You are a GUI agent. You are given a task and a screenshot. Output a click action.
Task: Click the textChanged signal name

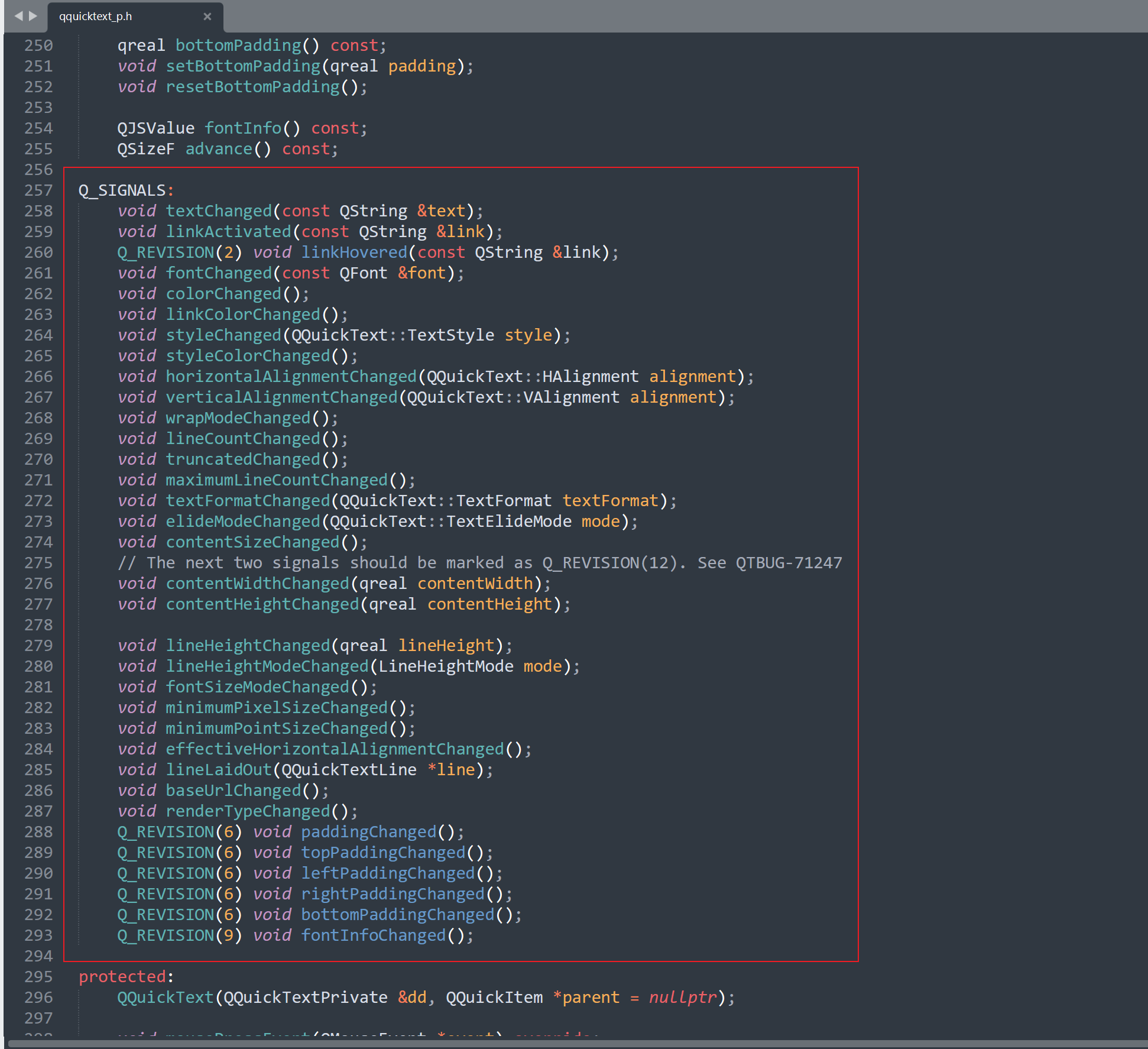tap(218, 211)
